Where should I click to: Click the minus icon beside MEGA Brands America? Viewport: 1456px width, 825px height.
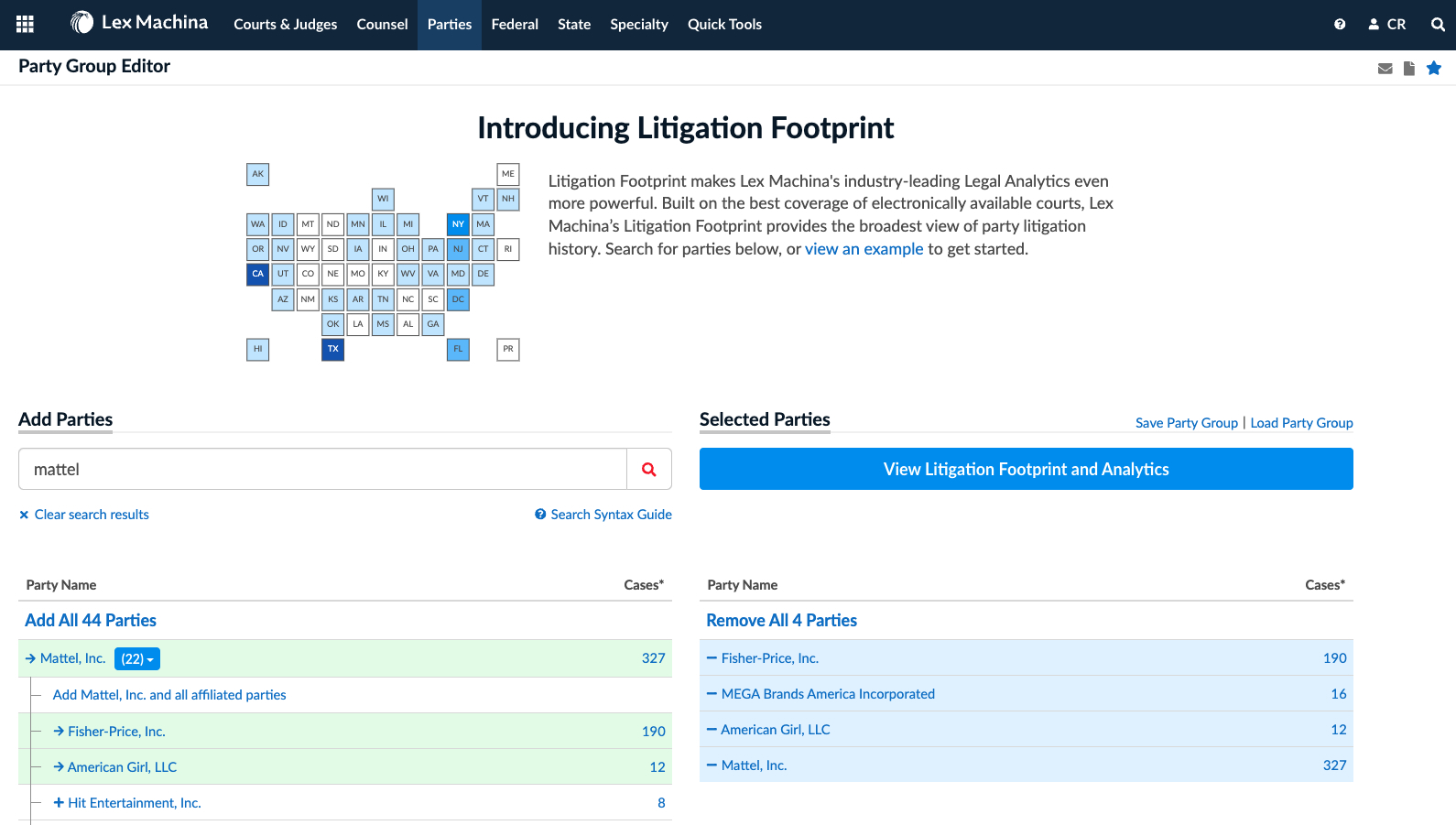(x=712, y=694)
